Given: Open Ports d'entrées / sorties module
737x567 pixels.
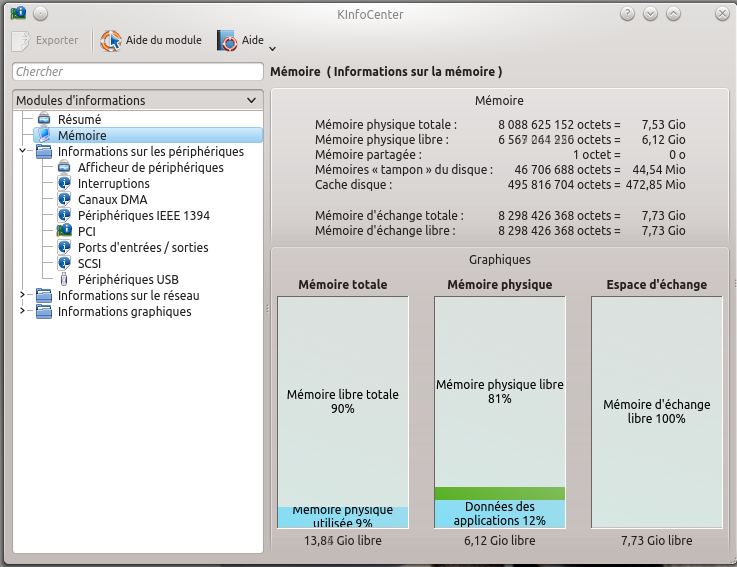Looking at the screenshot, I should click(143, 247).
